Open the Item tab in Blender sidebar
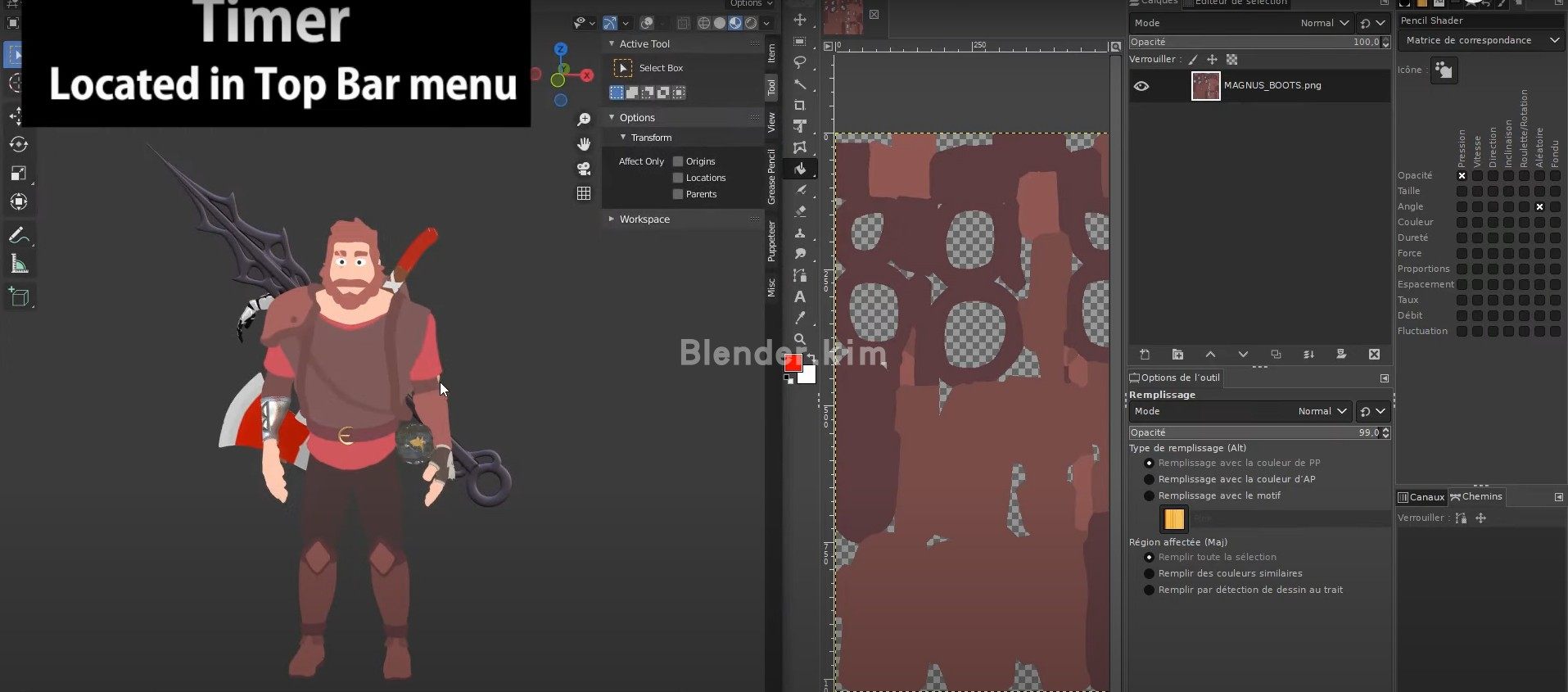Image resolution: width=1568 pixels, height=692 pixels. pyautogui.click(x=771, y=54)
